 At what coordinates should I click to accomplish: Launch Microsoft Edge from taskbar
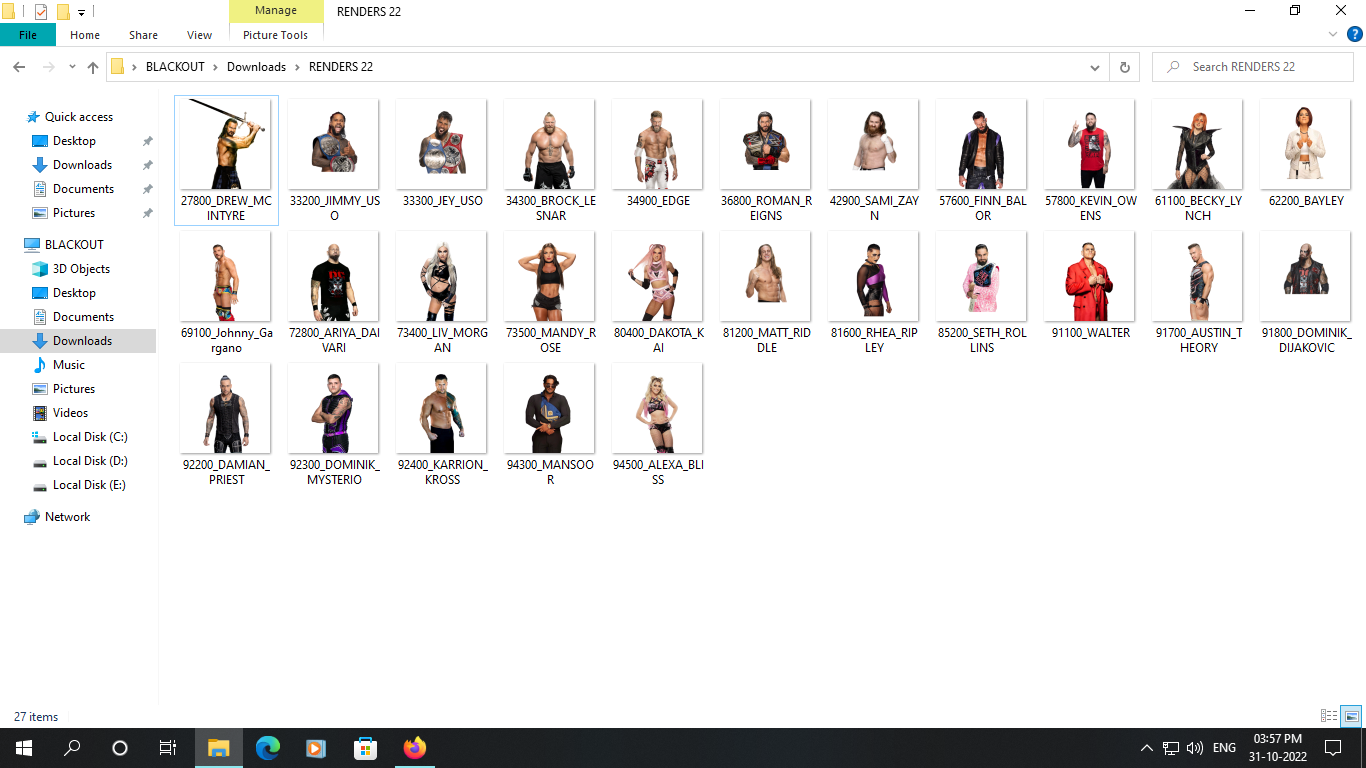pyautogui.click(x=267, y=748)
